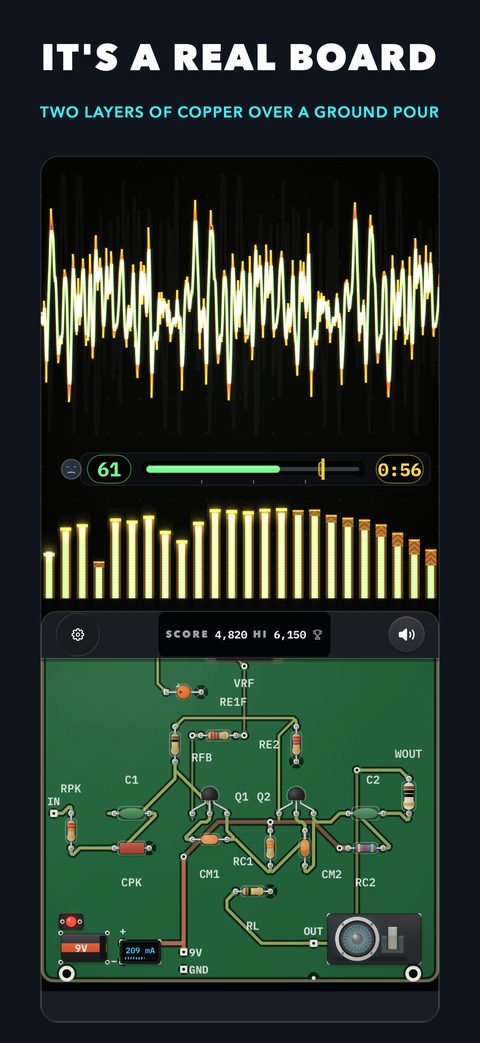This screenshot has height=1043, width=480.
Task: Select the vertical resistor left of RFB
Action: [x=175, y=744]
